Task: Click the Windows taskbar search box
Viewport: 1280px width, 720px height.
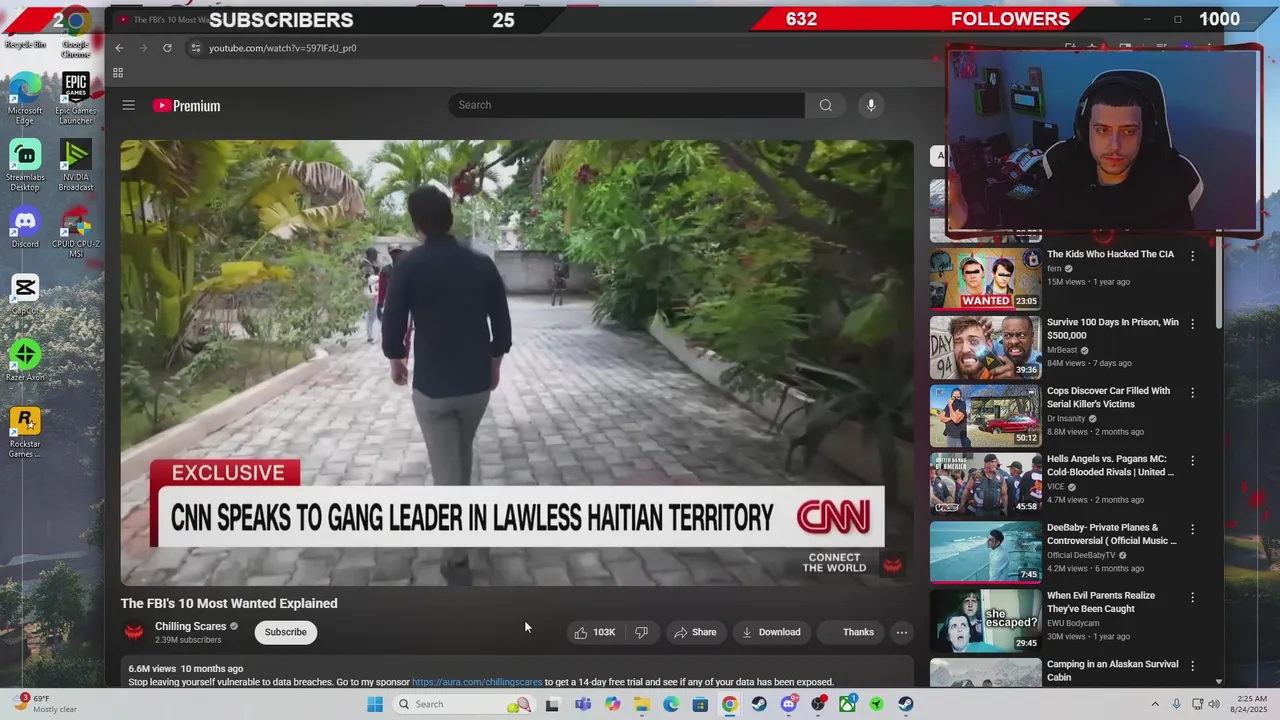Action: click(463, 704)
